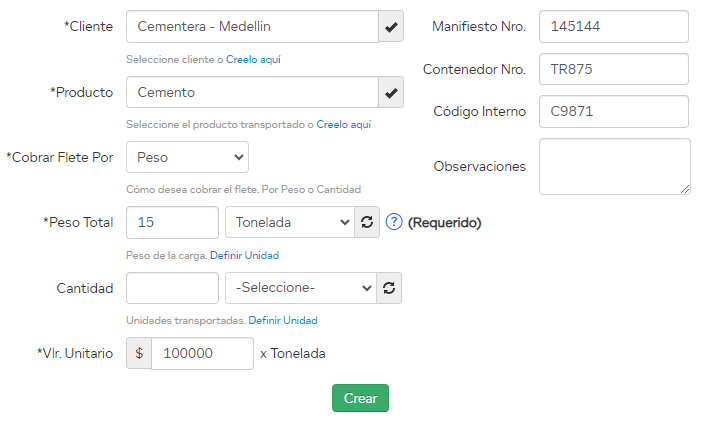The height and width of the screenshot is (424, 716).
Task: Click the dollar sign prefix of Vlr. Unitario
Action: (139, 353)
